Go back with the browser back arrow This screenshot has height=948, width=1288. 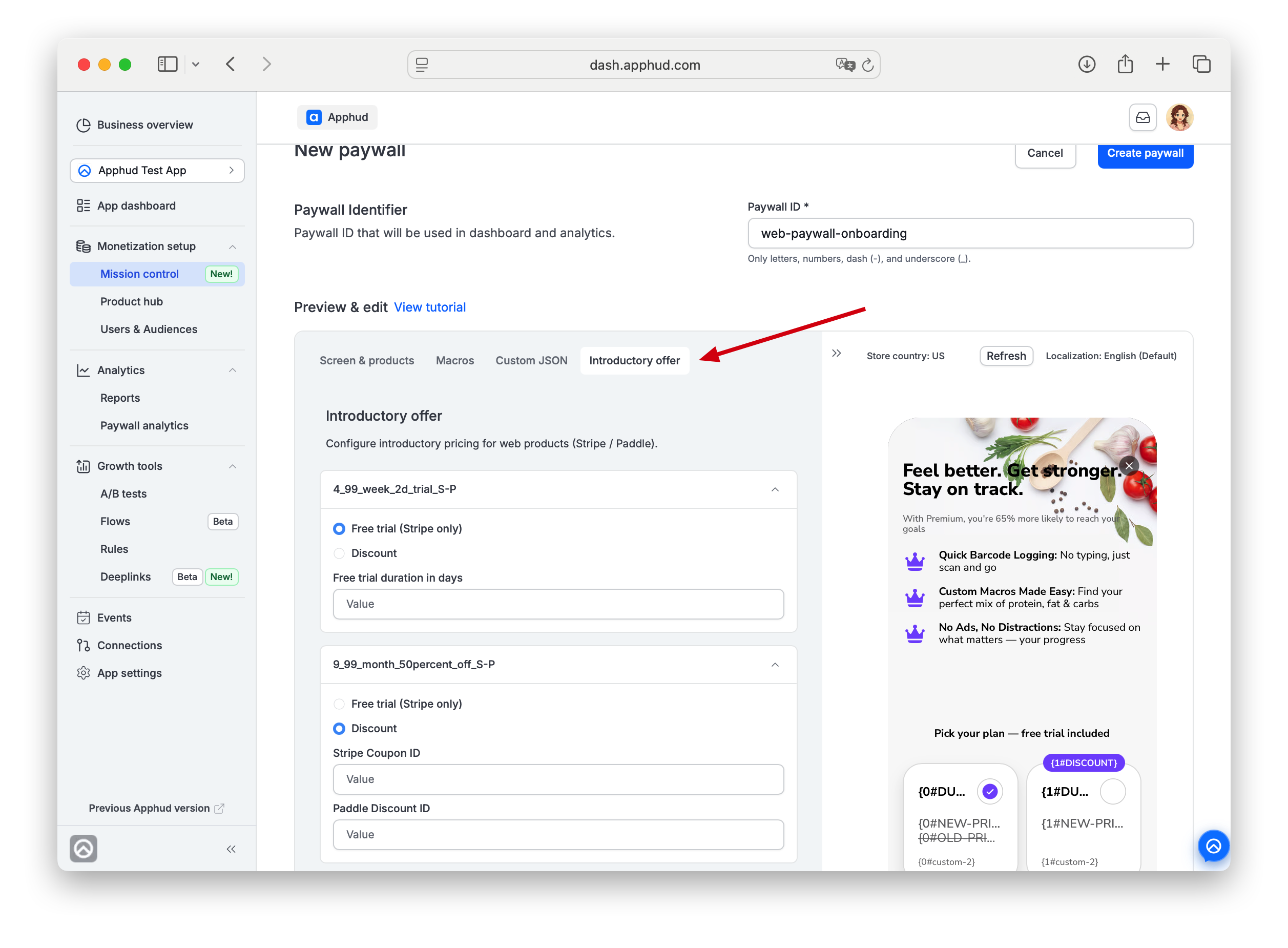coord(230,64)
